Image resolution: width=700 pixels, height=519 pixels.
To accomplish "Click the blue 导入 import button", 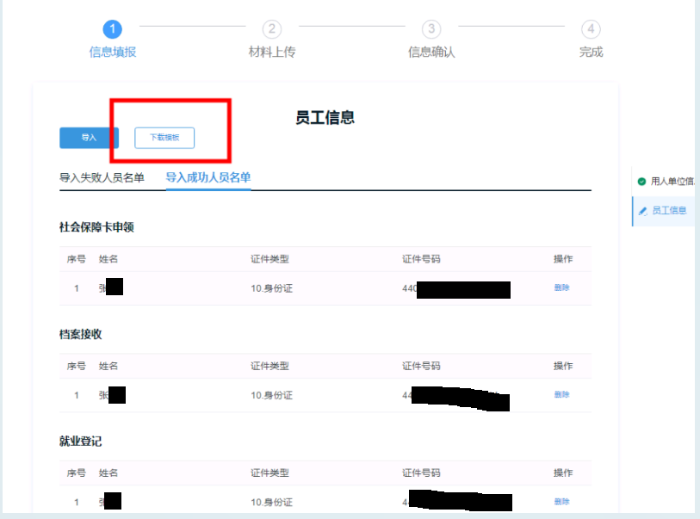I will (89, 137).
